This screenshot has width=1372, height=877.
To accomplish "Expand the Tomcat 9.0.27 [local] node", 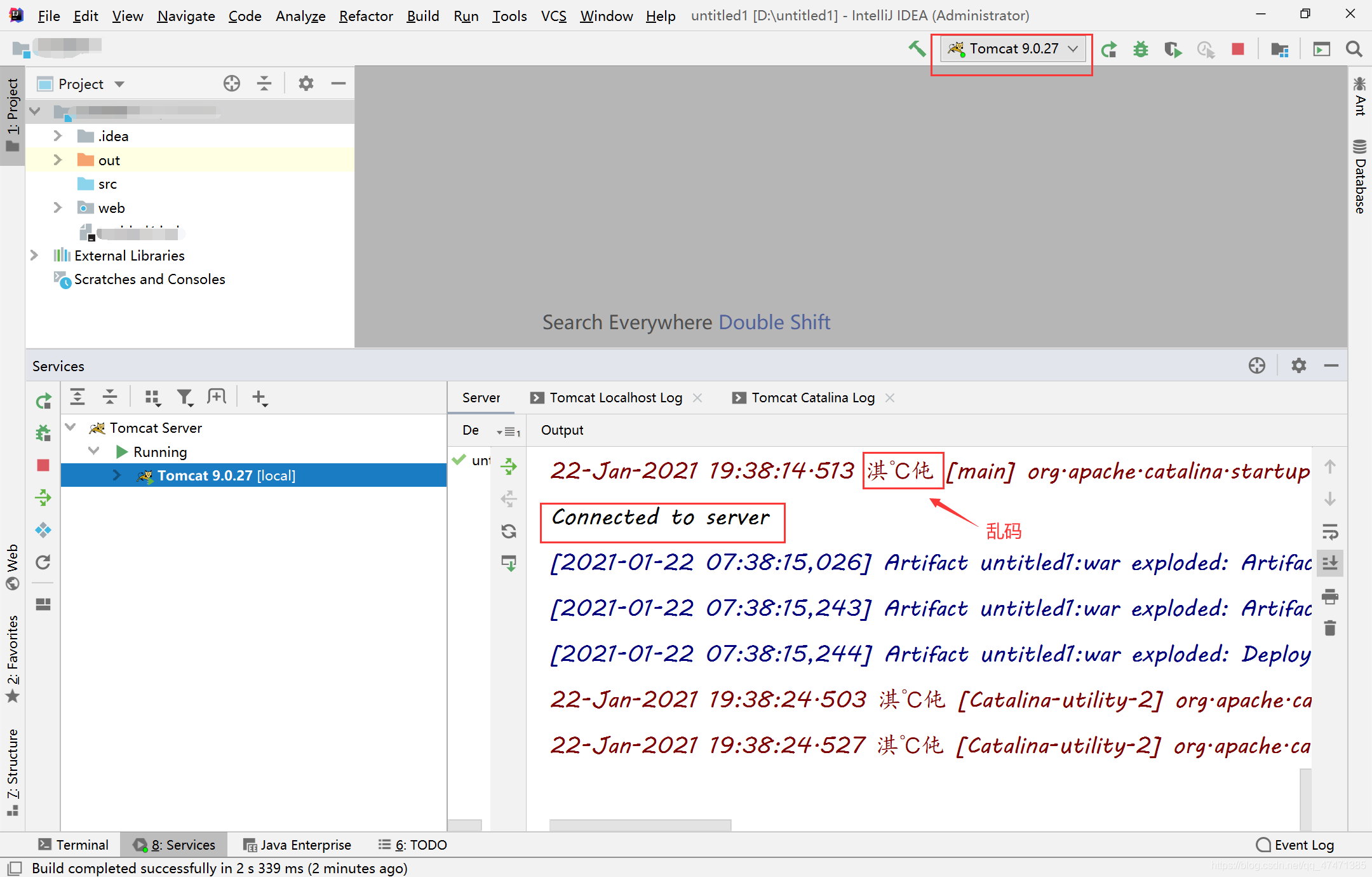I will pyautogui.click(x=117, y=475).
